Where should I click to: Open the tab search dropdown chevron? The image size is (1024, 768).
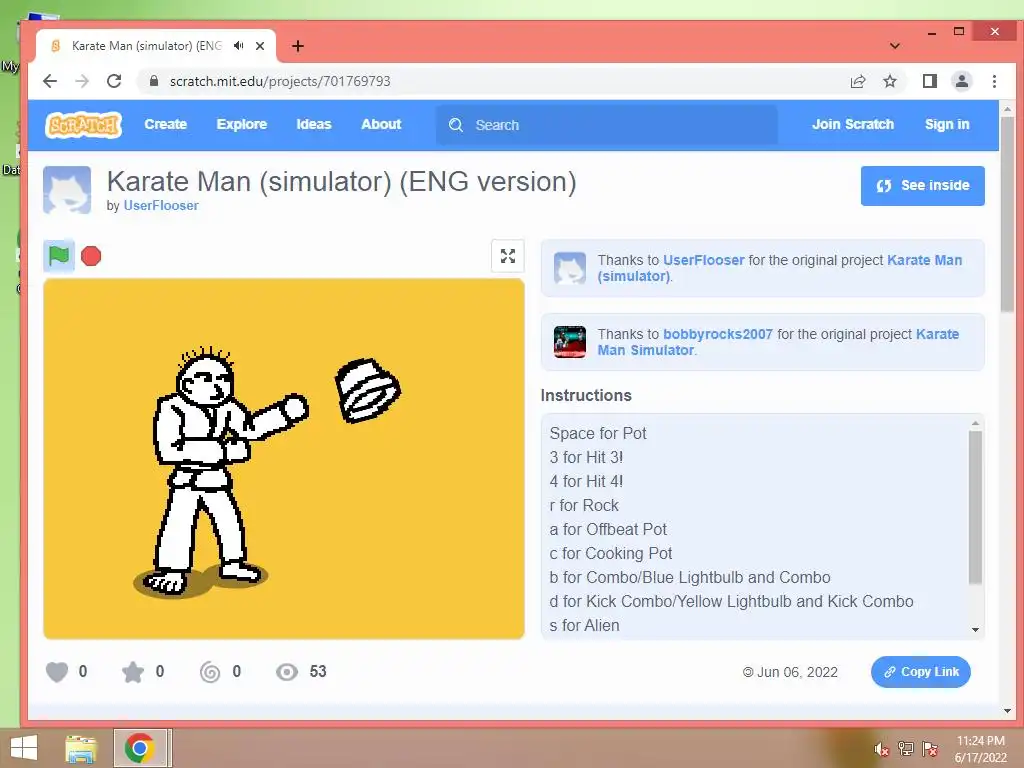point(895,46)
